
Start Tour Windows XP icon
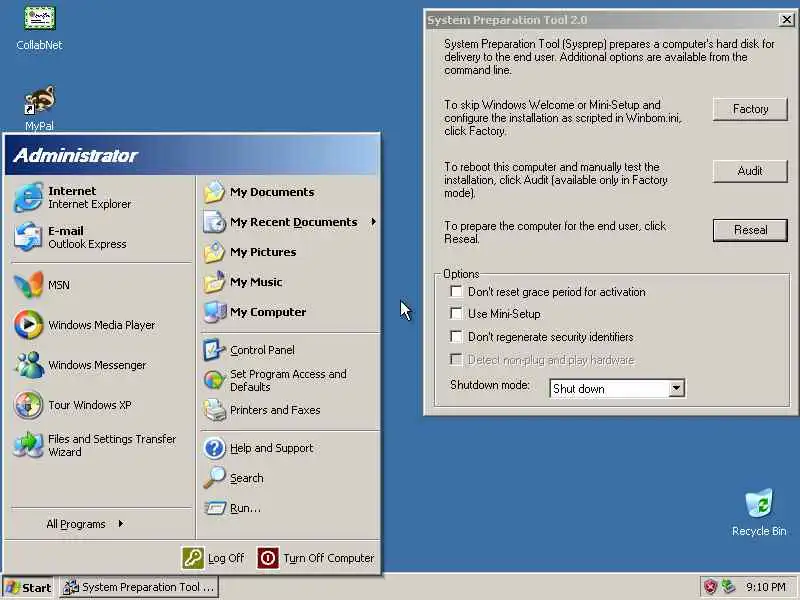(x=28, y=405)
